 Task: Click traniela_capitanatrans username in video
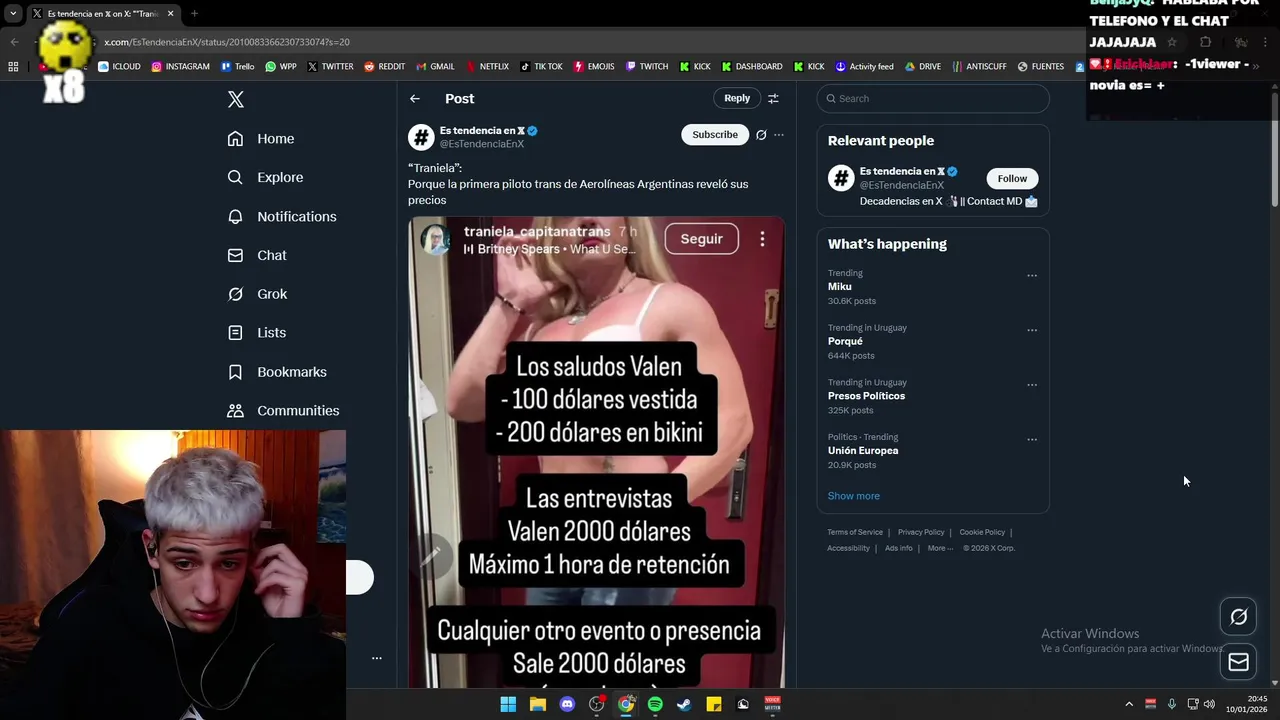point(537,231)
